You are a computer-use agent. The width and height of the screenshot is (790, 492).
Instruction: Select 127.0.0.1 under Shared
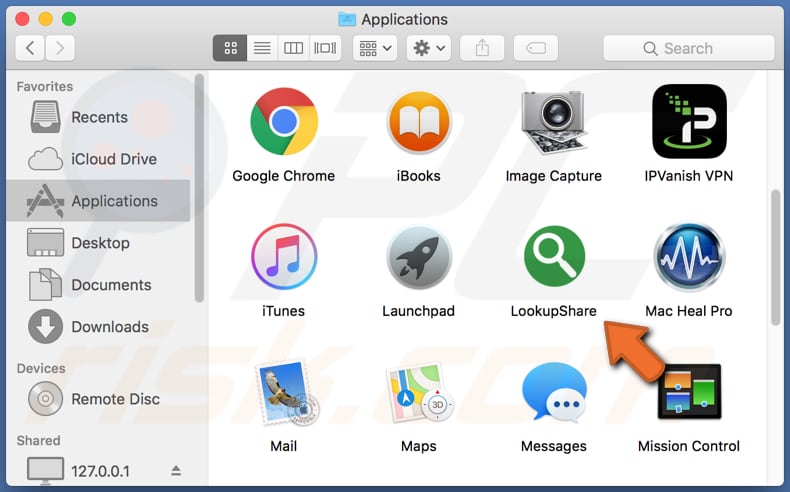pyautogui.click(x=99, y=471)
